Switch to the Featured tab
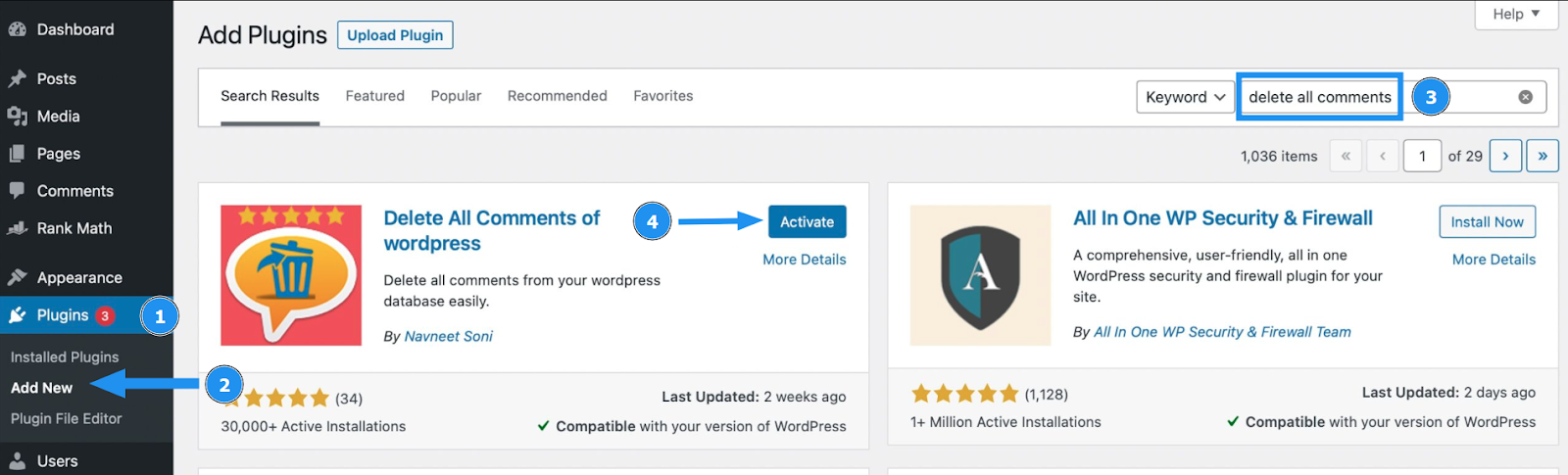 (375, 96)
